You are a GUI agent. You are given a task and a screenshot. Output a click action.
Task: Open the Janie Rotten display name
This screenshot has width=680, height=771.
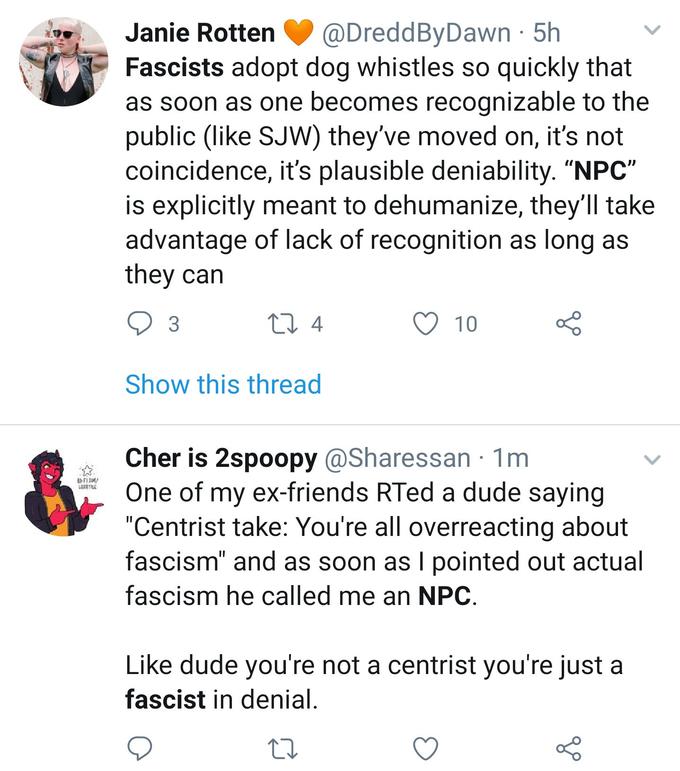pyautogui.click(x=200, y=33)
